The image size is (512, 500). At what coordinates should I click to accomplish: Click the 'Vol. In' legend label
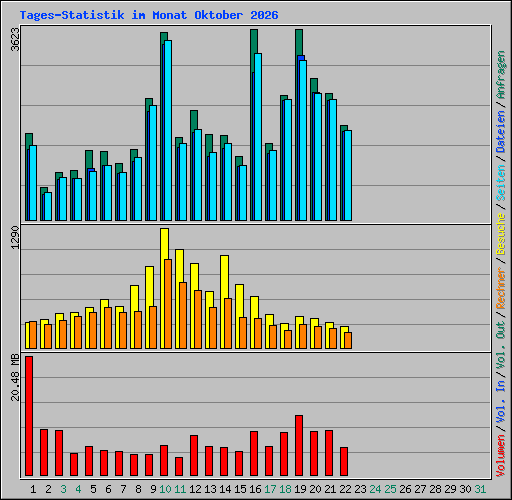pos(501,401)
